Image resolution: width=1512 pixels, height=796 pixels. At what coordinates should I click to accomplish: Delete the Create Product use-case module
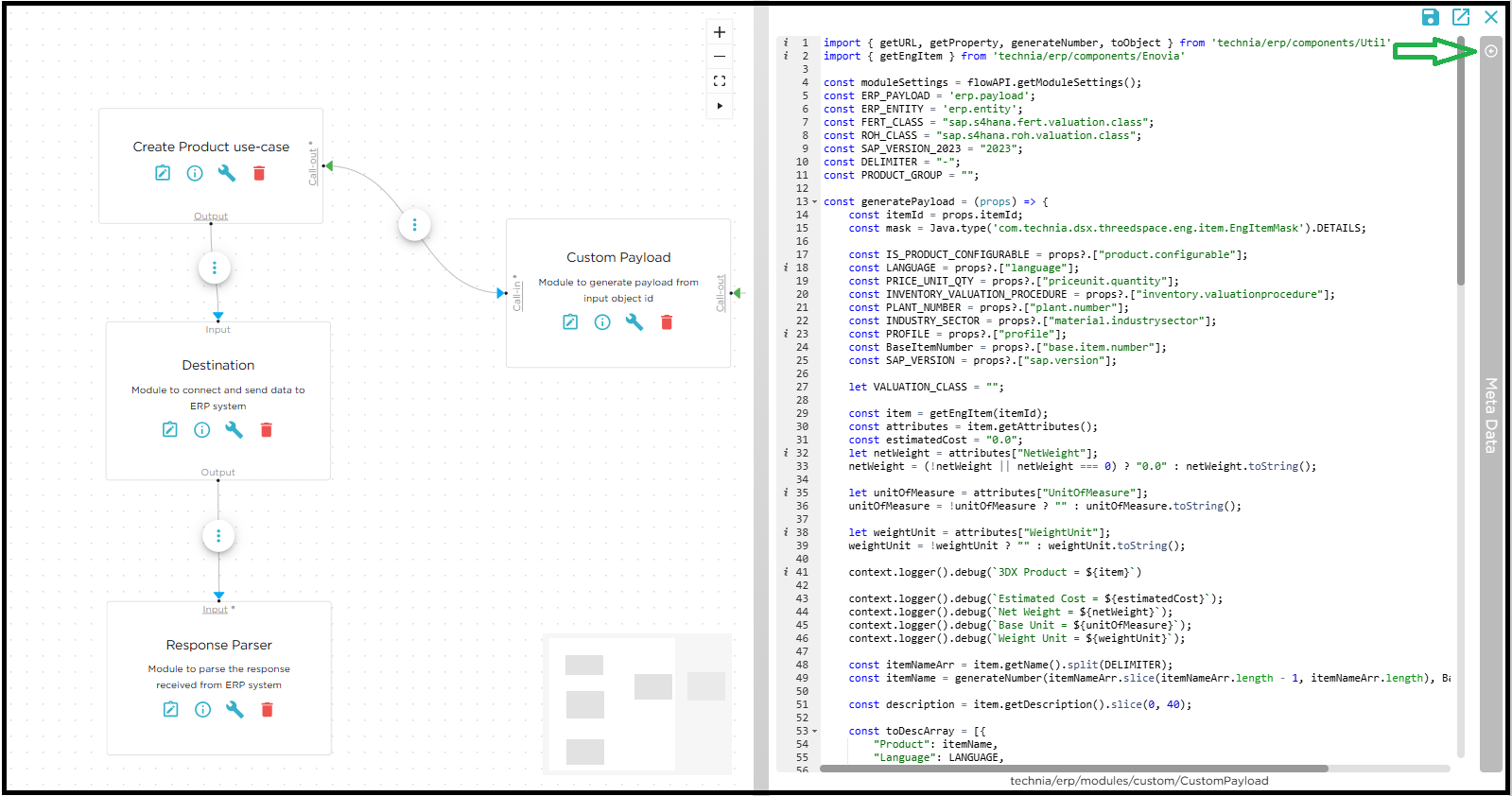coord(259,173)
